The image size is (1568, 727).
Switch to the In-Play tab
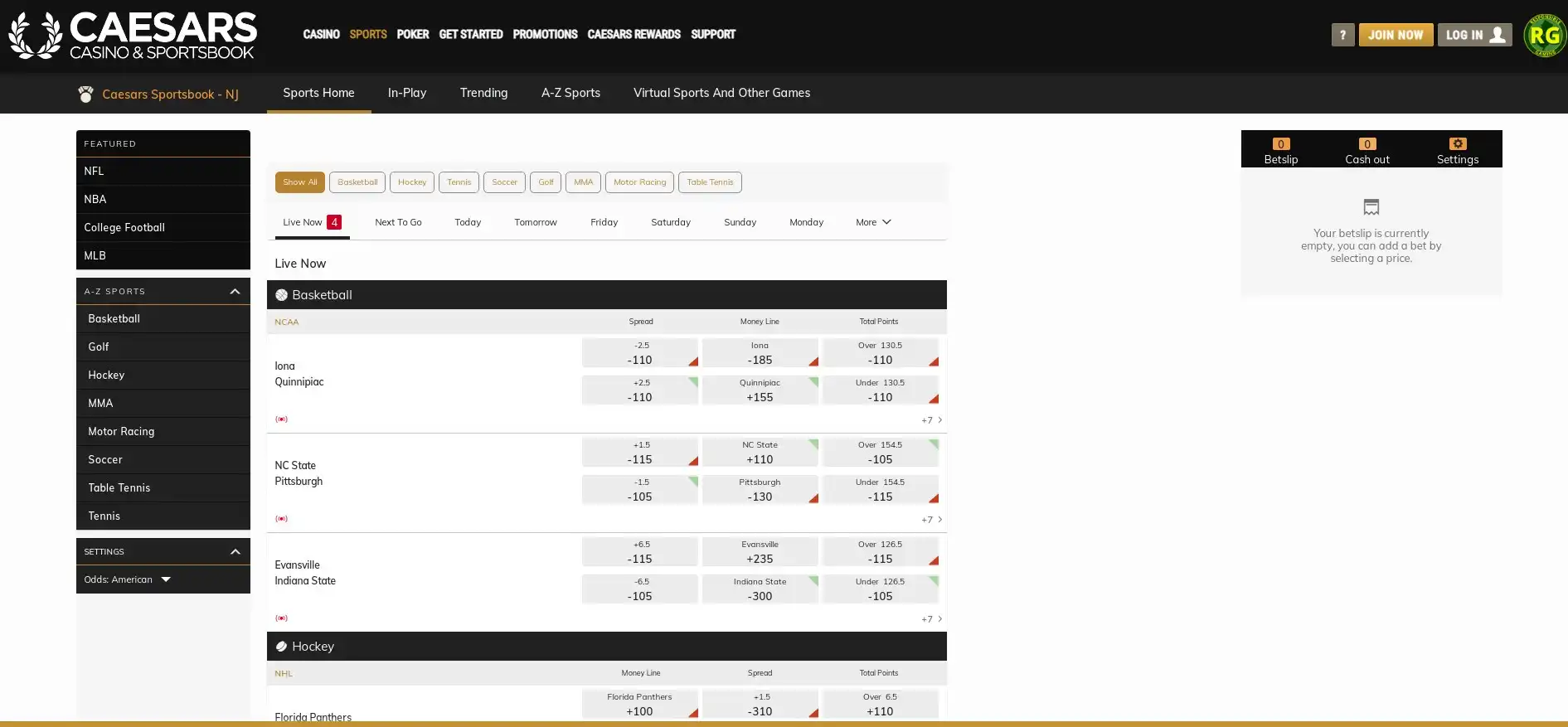point(406,93)
